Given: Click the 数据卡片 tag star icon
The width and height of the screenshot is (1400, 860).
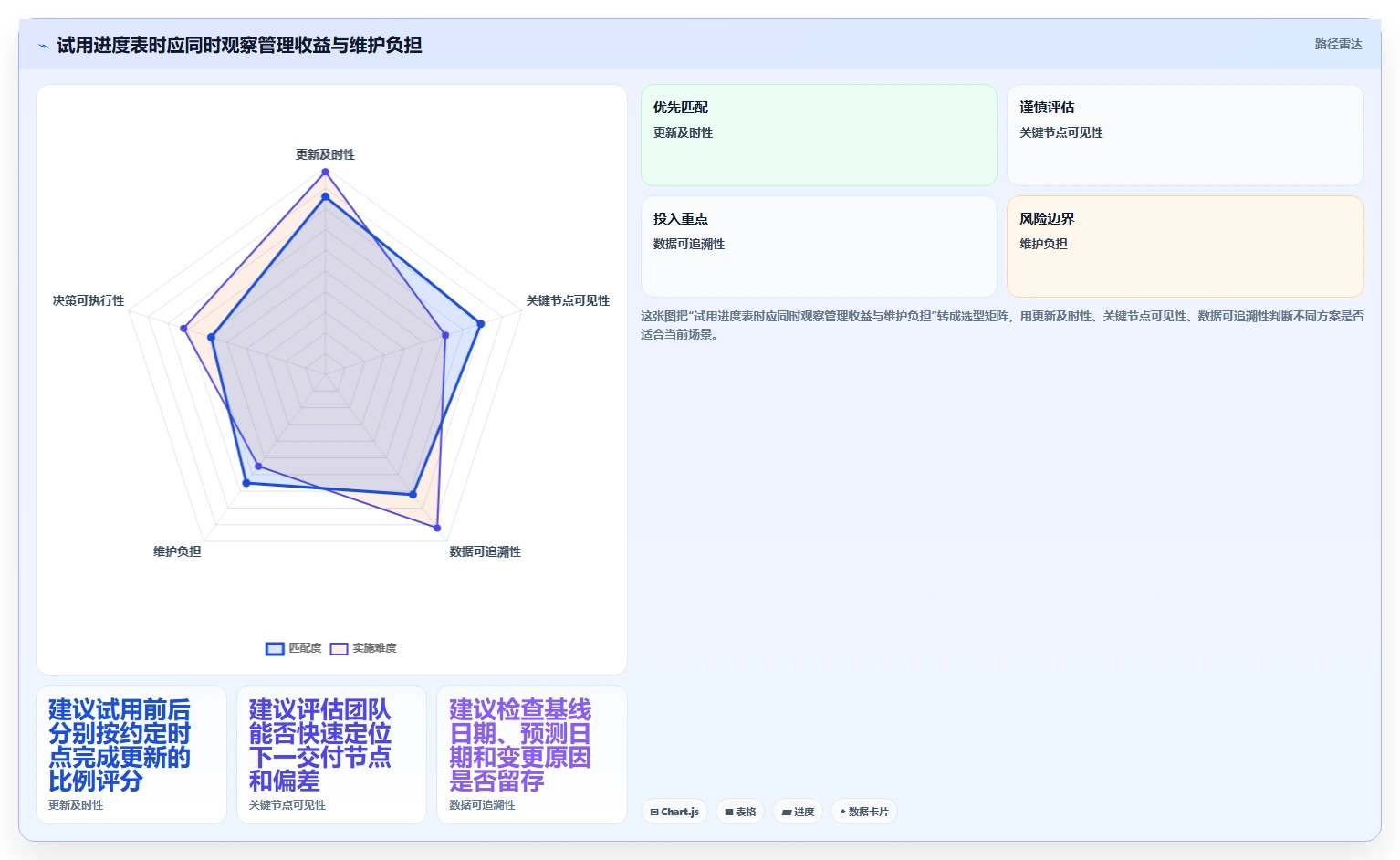Looking at the screenshot, I should (842, 812).
